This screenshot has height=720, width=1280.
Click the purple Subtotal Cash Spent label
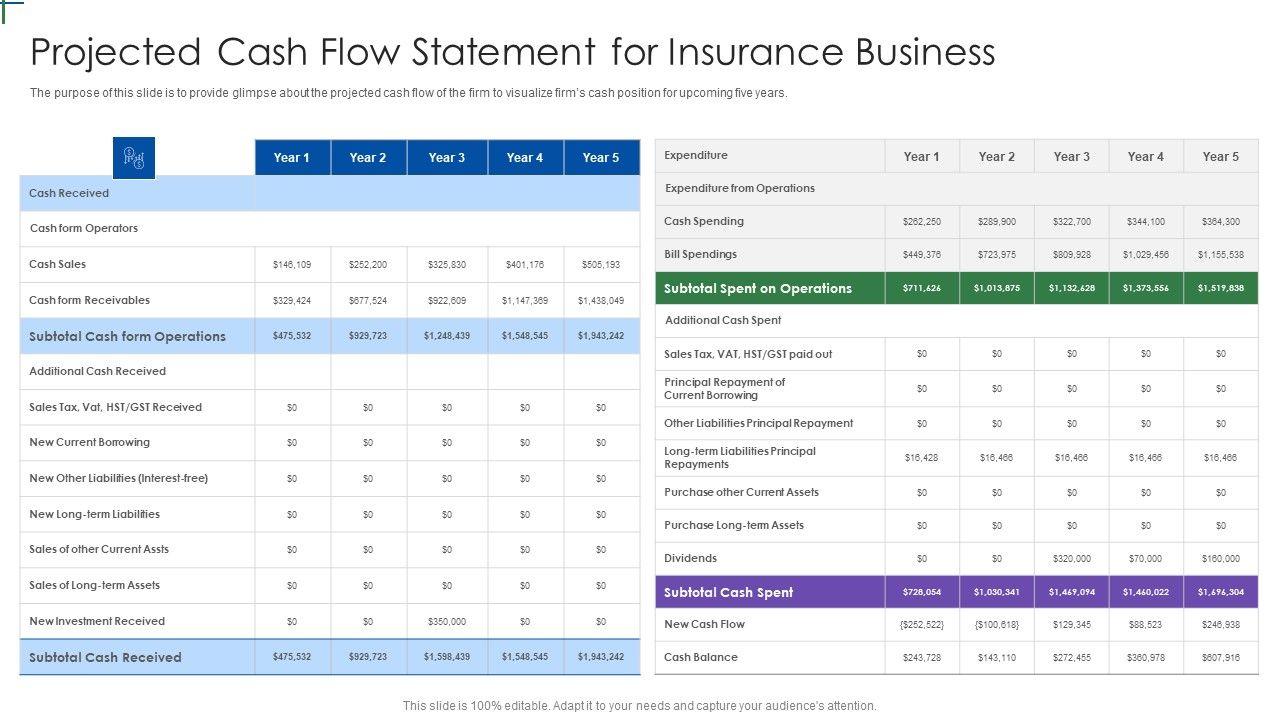728,592
